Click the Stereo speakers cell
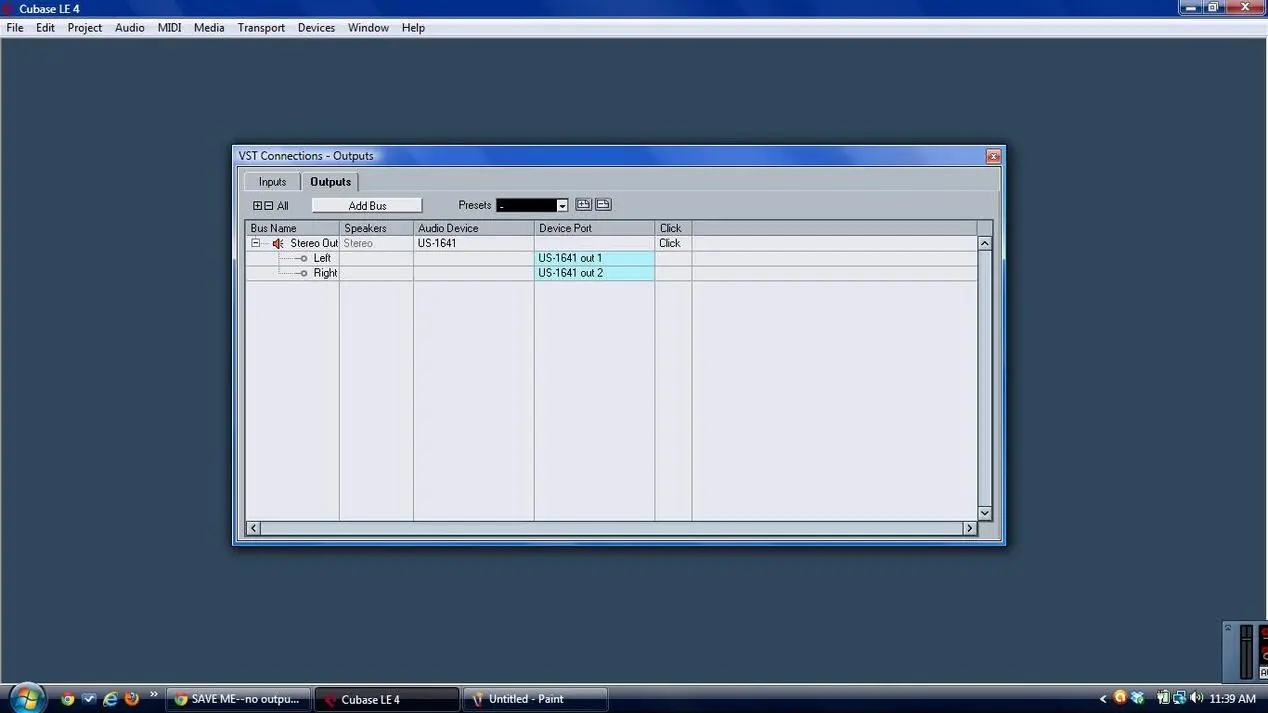This screenshot has height=713, width=1268. coord(376,243)
